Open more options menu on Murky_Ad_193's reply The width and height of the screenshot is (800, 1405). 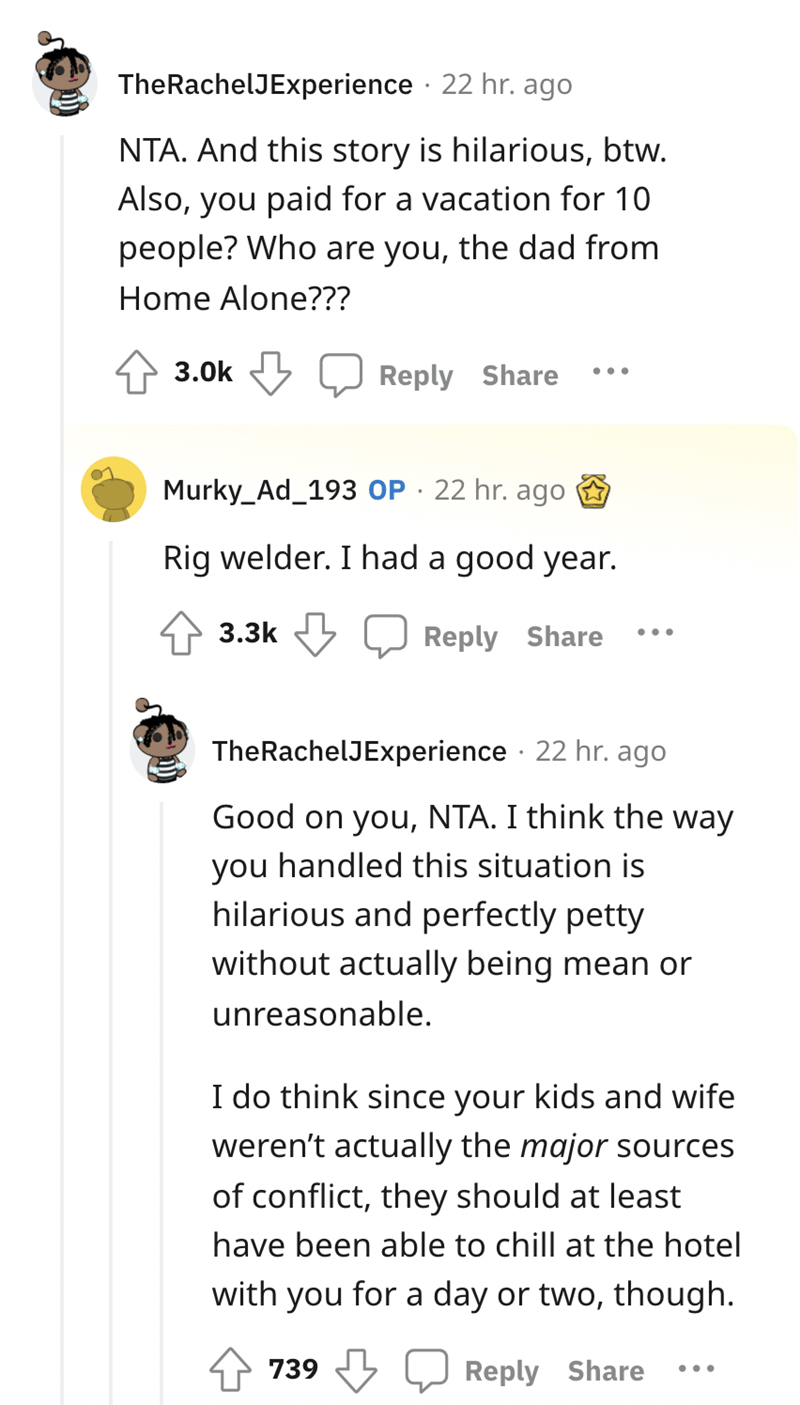click(655, 633)
